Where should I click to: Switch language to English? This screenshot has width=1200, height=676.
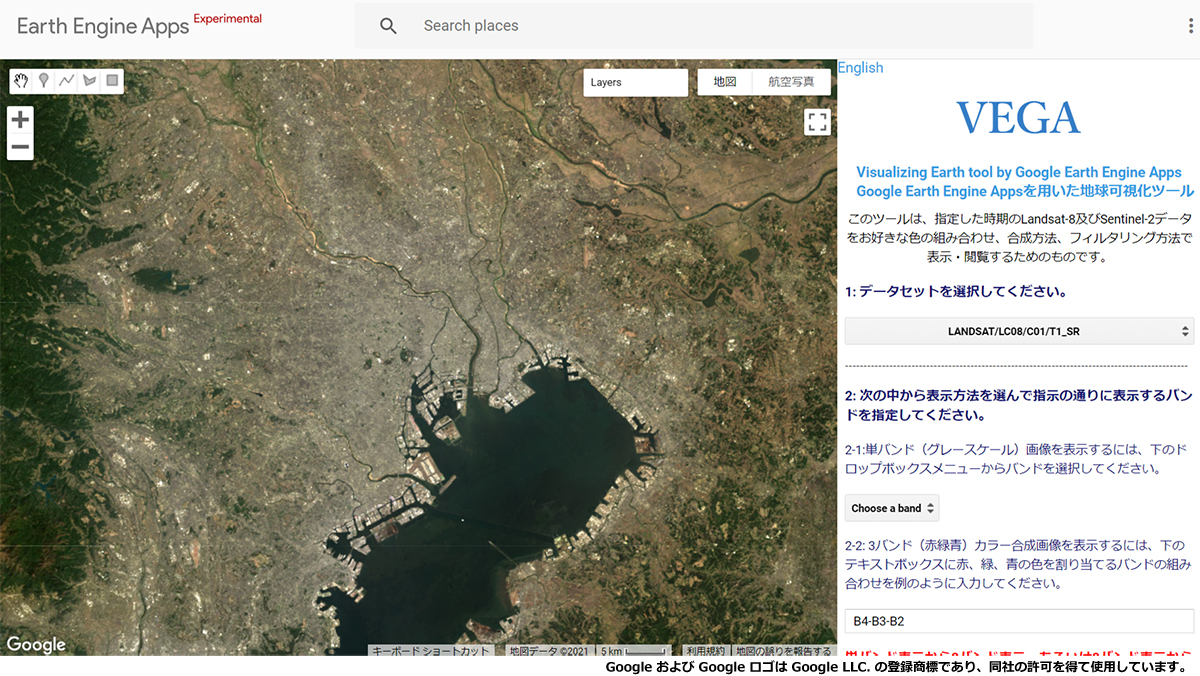[861, 68]
